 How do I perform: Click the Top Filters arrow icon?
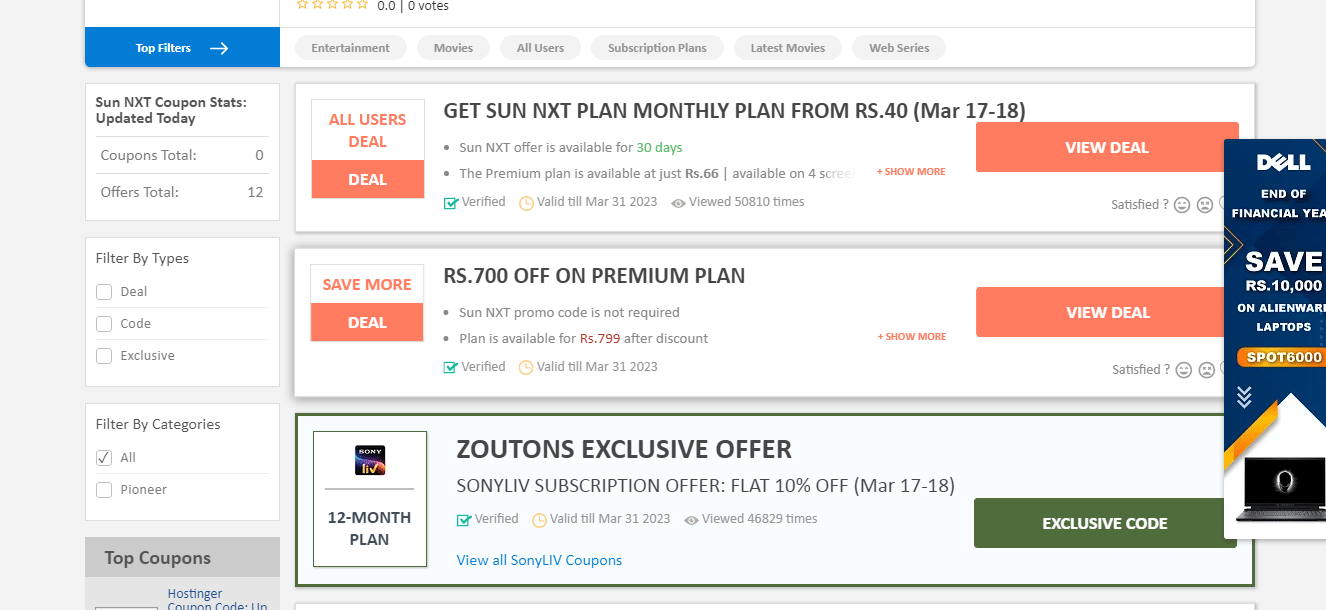pos(219,48)
